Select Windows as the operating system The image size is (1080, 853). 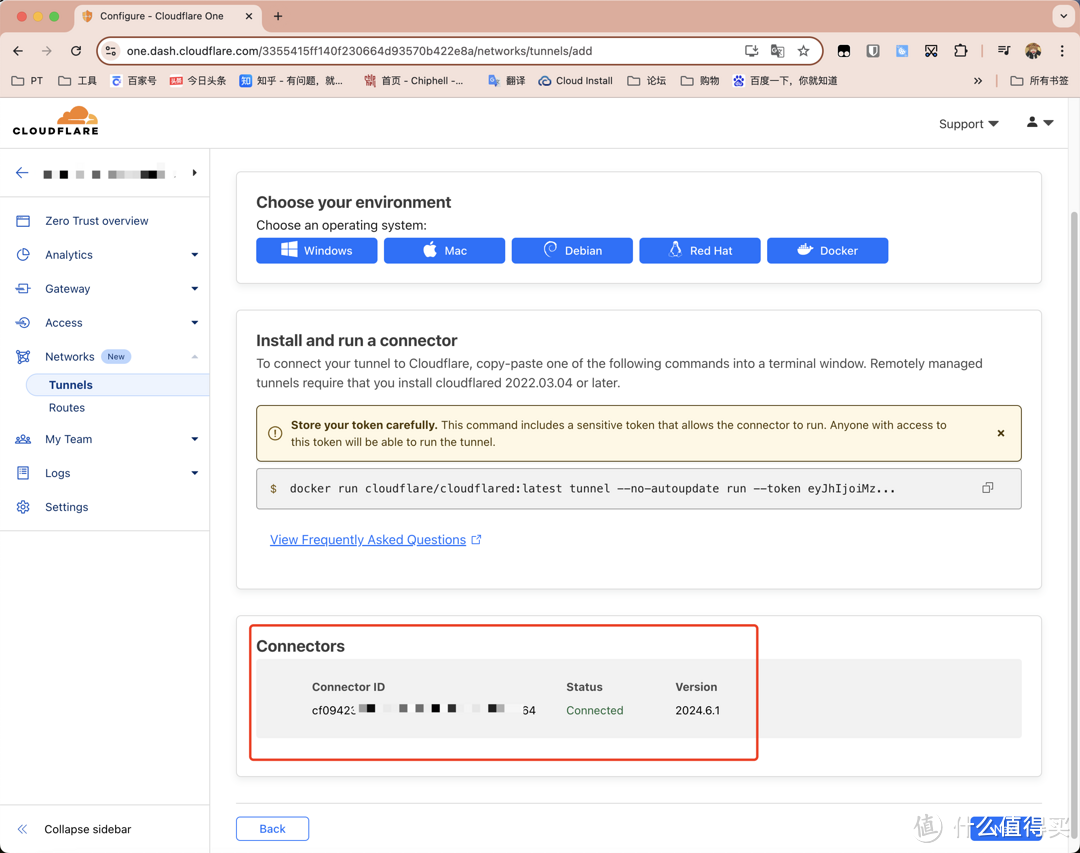316,250
